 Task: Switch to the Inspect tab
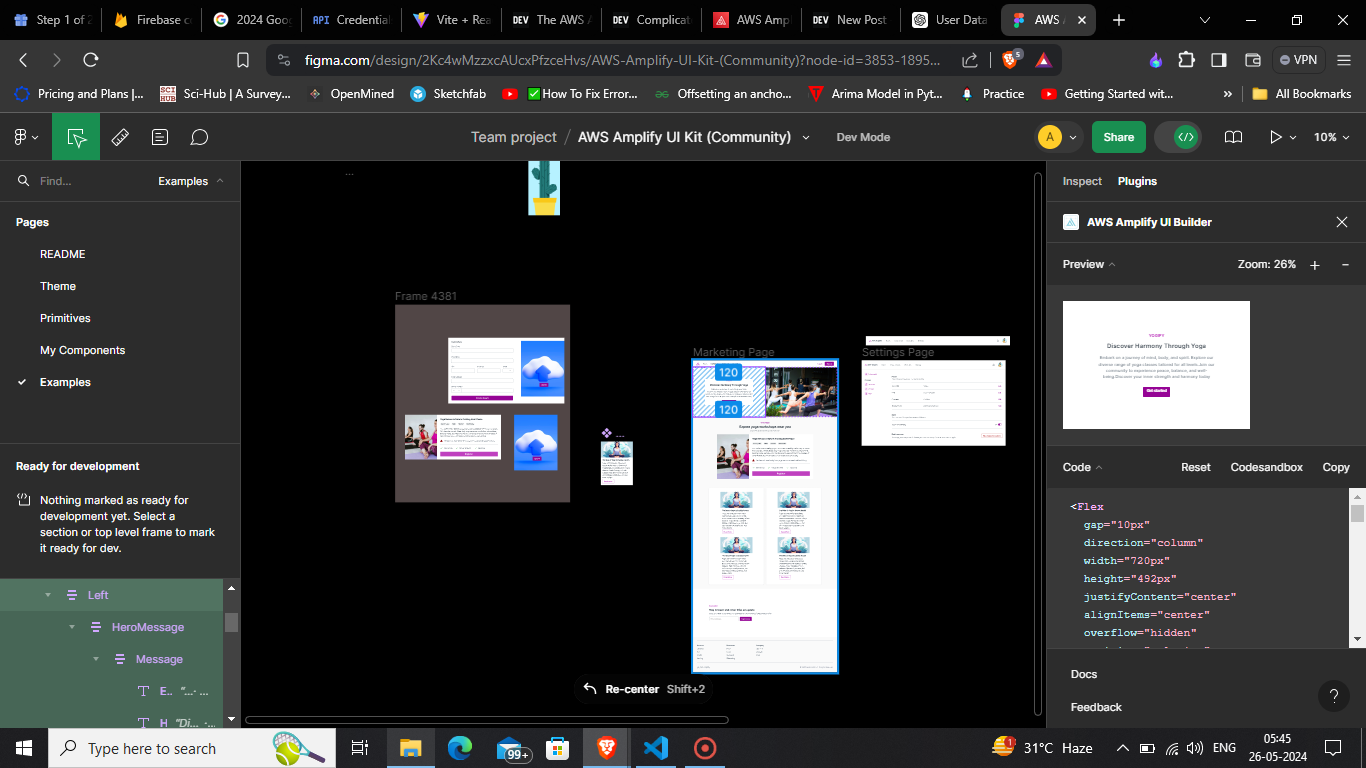(x=1081, y=181)
